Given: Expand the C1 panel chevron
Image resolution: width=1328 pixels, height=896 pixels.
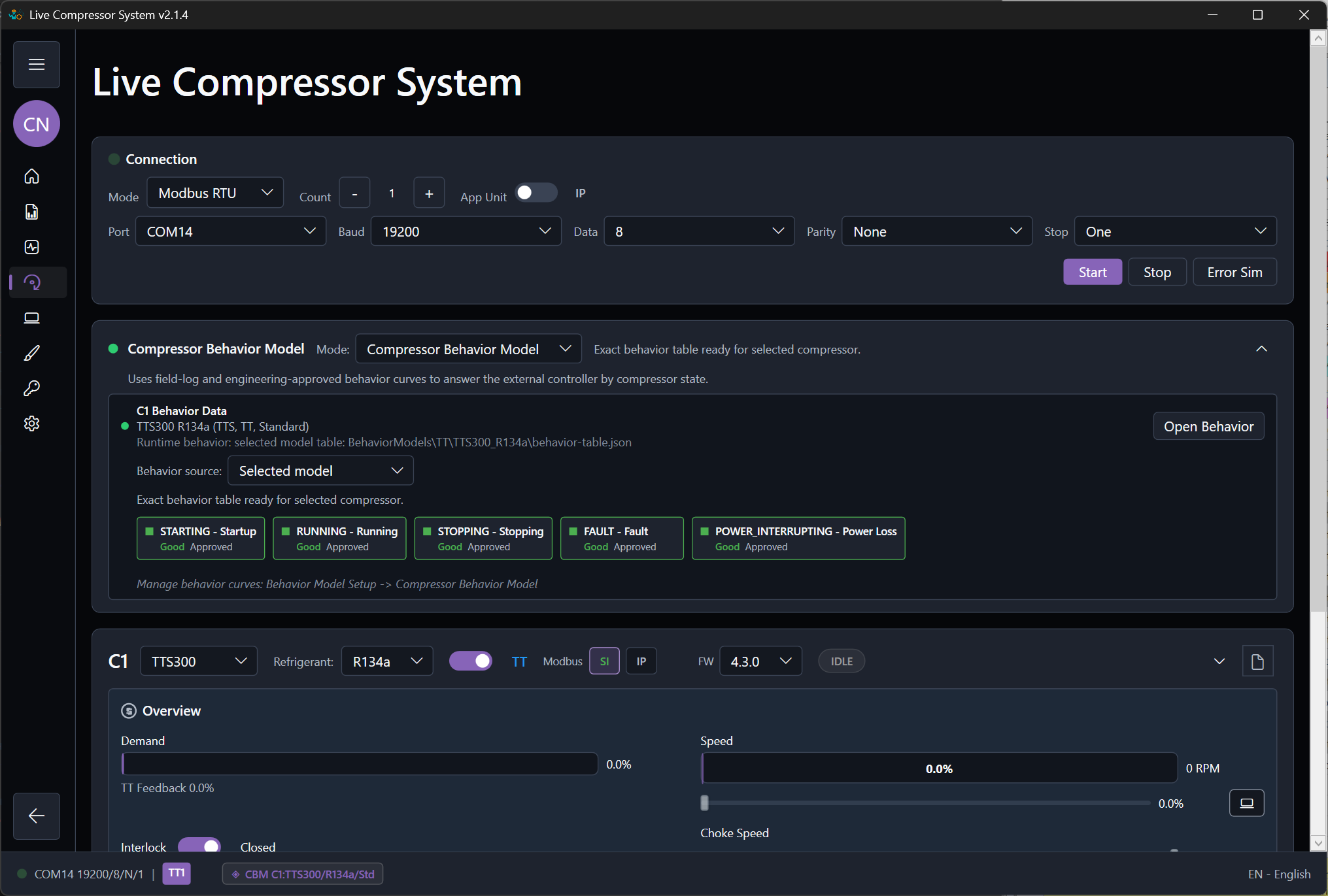Looking at the screenshot, I should click(1219, 661).
